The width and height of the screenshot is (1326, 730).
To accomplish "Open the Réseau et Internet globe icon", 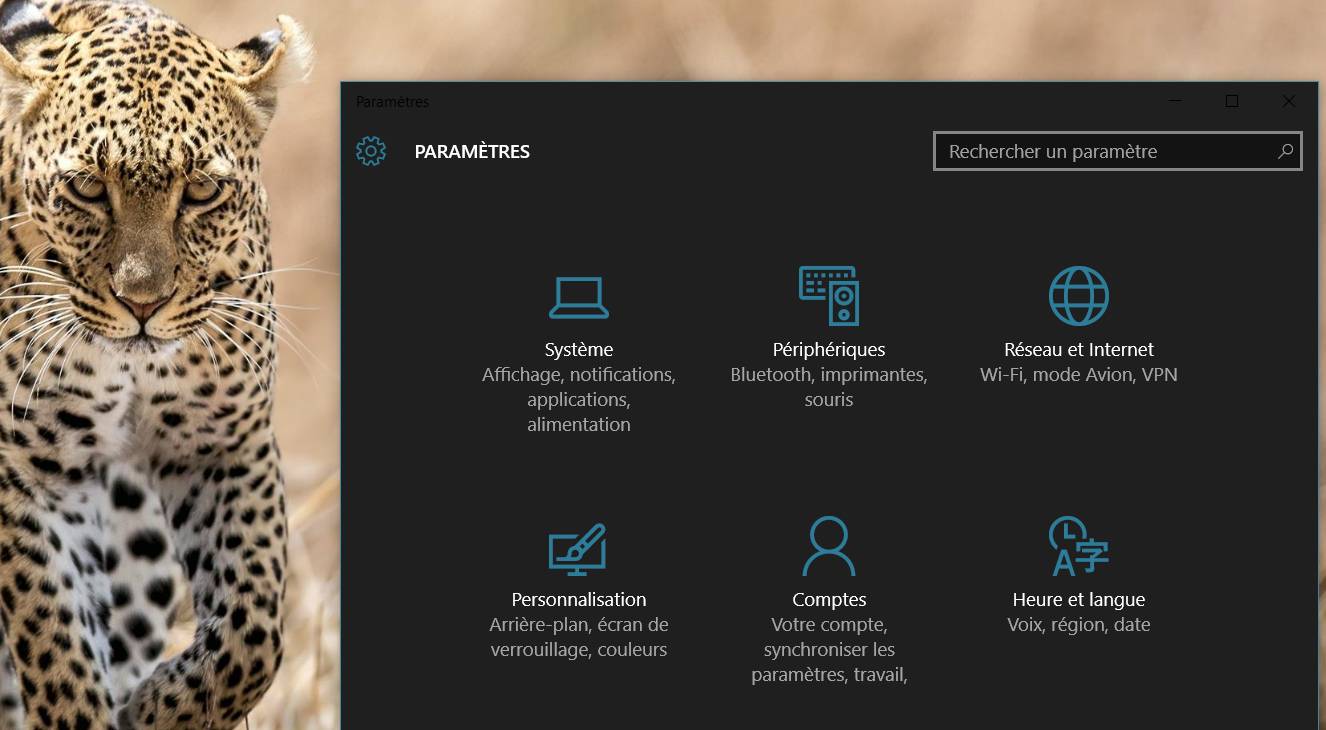I will pos(1079,296).
